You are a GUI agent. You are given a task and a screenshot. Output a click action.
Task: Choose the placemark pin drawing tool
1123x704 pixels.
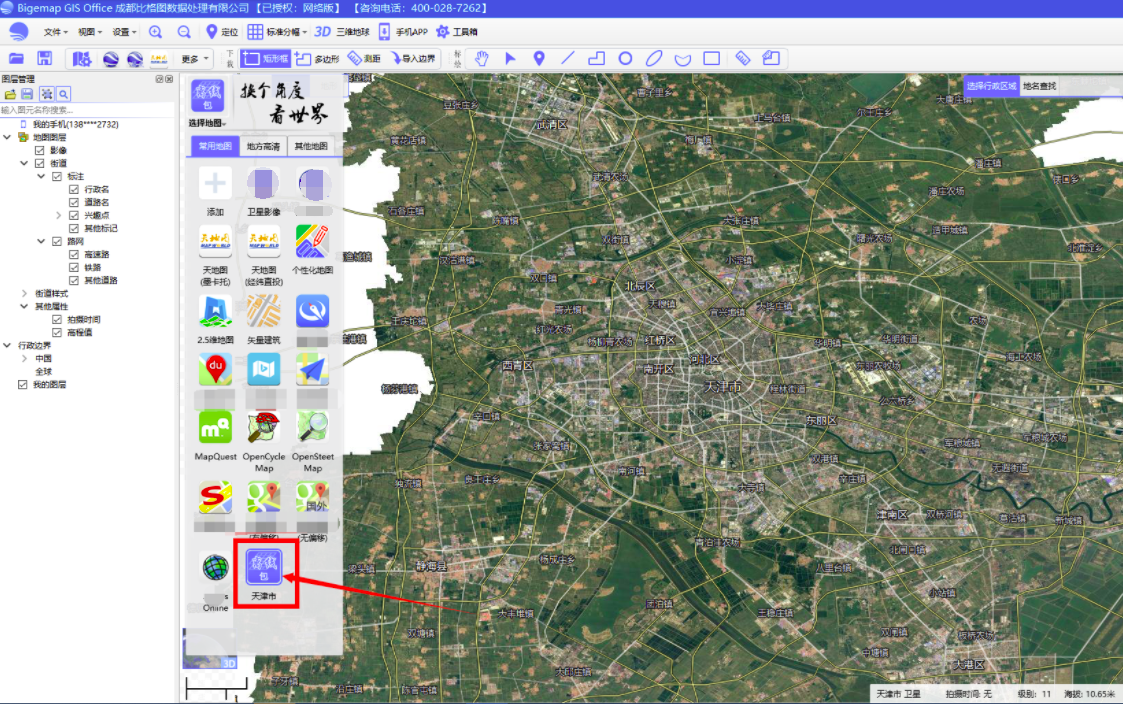539,58
